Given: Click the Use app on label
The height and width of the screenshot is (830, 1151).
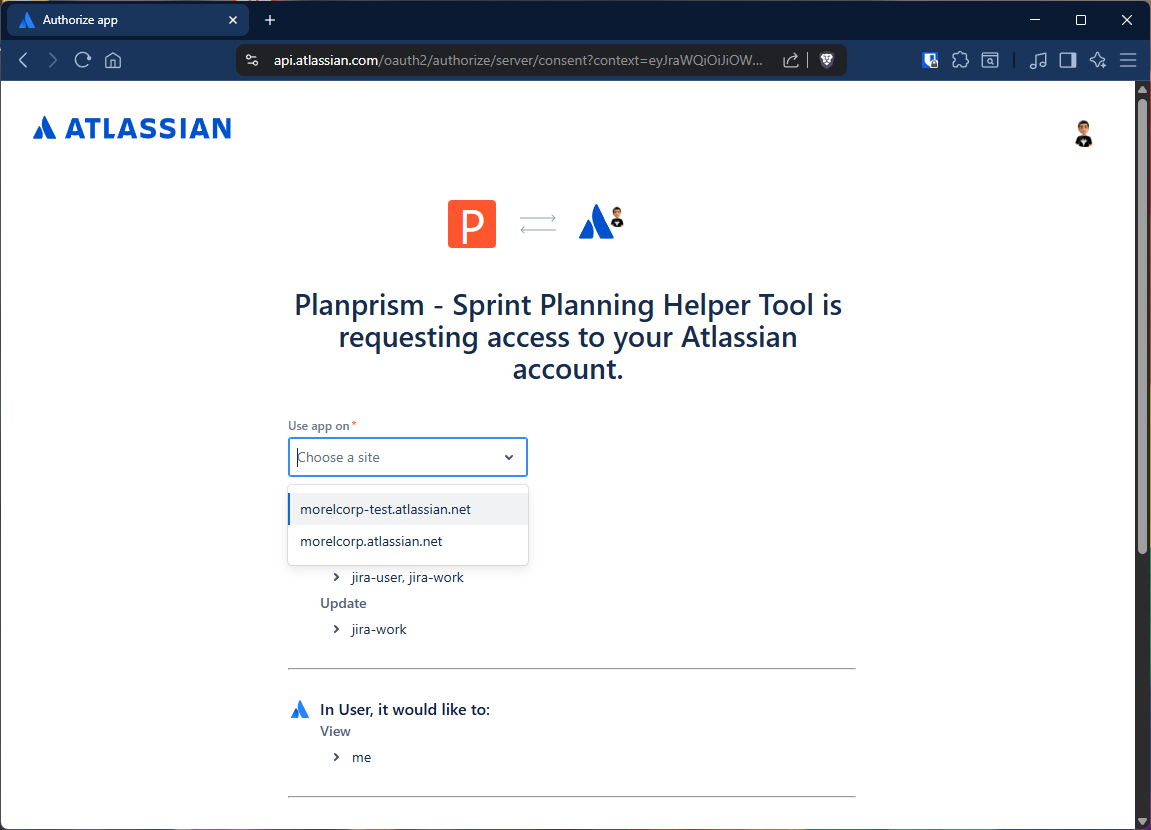Looking at the screenshot, I should [319, 426].
